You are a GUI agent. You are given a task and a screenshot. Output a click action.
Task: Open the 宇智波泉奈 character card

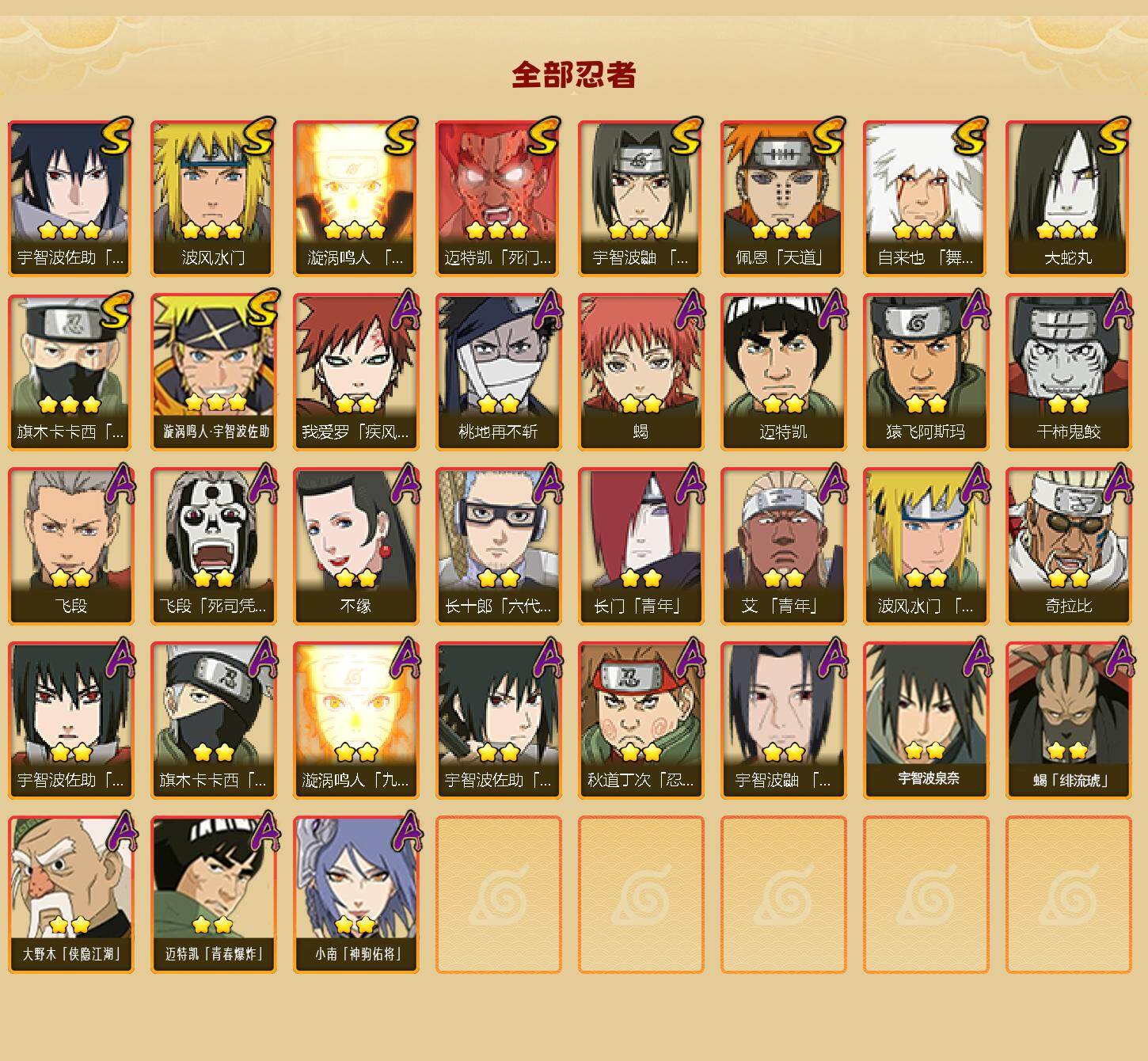pos(926,721)
